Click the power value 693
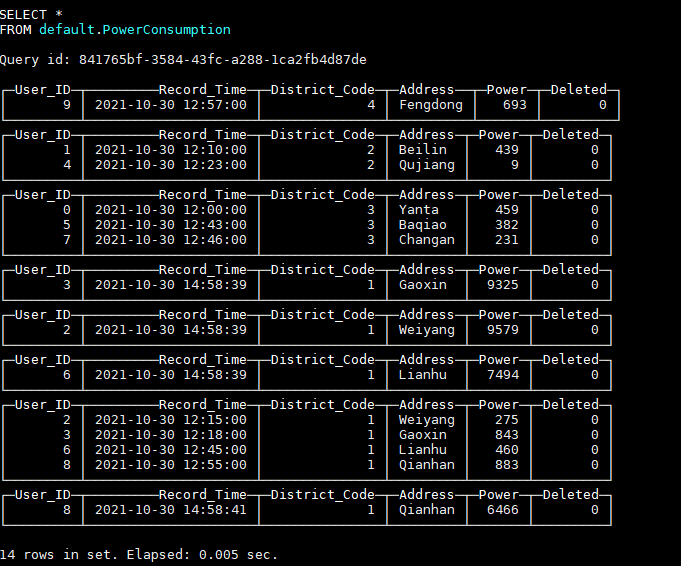This screenshot has width=681, height=566. click(515, 105)
